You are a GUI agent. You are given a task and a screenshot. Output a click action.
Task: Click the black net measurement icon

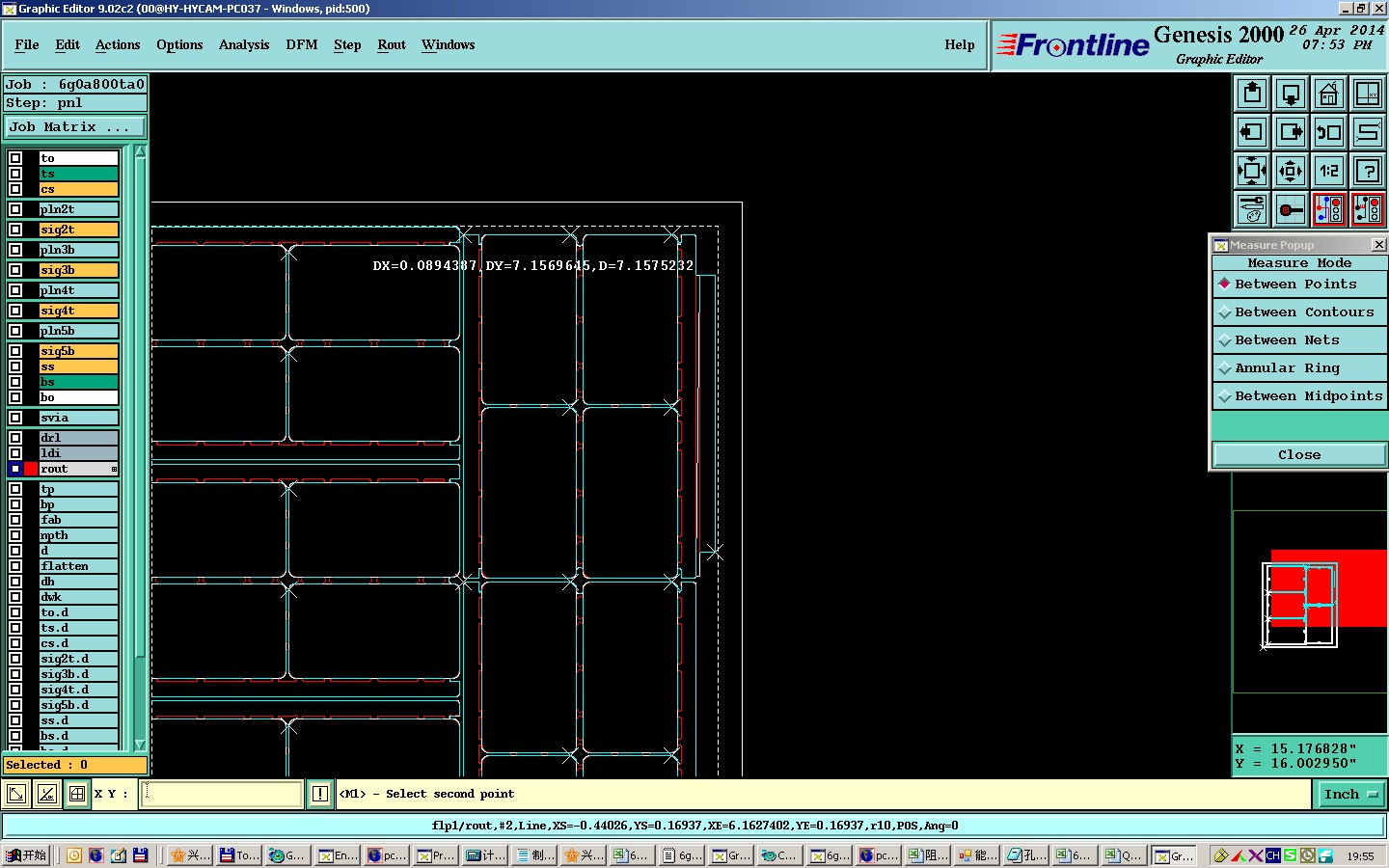[1368, 208]
